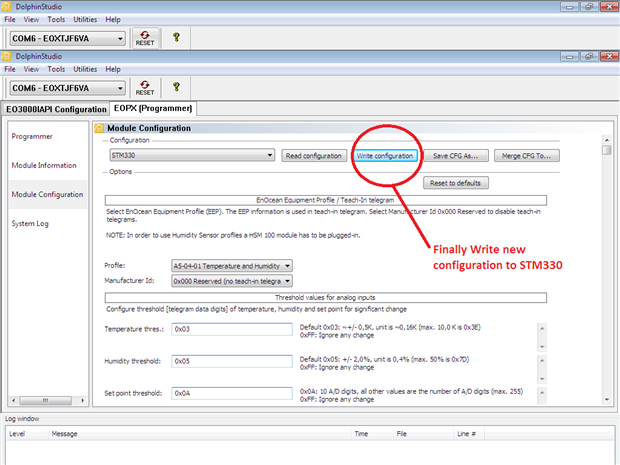Click the RESET icon in the lower toolbar

point(145,88)
